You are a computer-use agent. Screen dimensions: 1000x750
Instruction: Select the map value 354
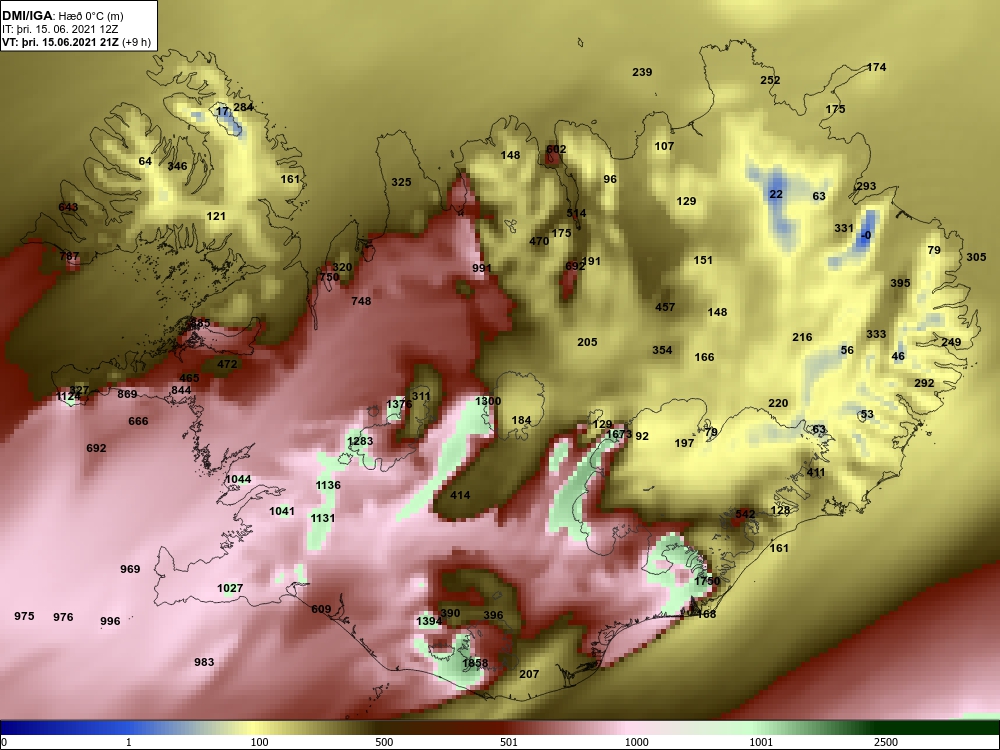[663, 351]
